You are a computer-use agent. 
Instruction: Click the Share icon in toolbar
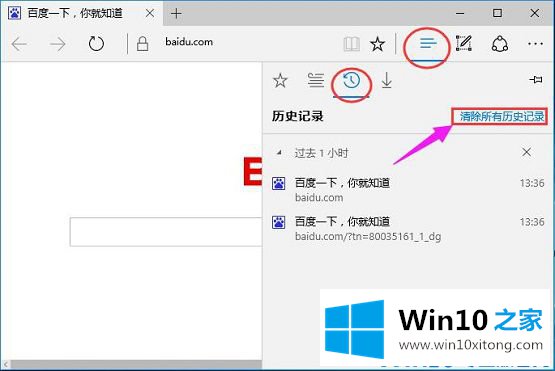point(500,44)
